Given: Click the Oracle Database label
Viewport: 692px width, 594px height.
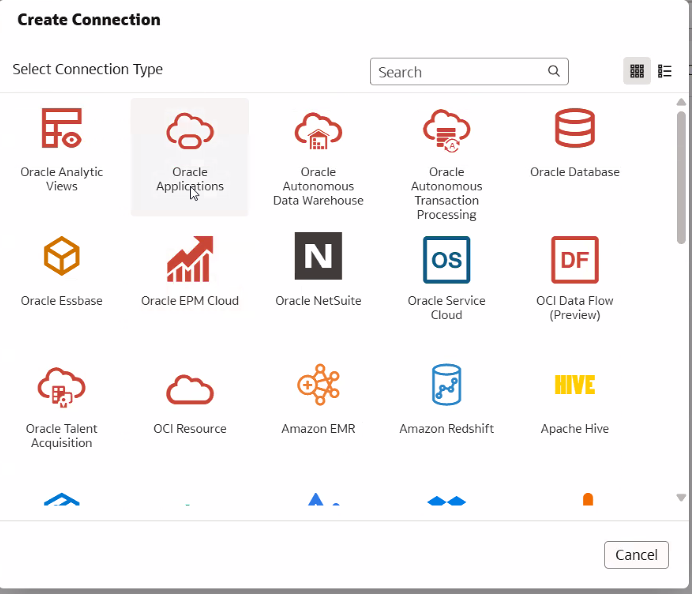Looking at the screenshot, I should [x=575, y=172].
